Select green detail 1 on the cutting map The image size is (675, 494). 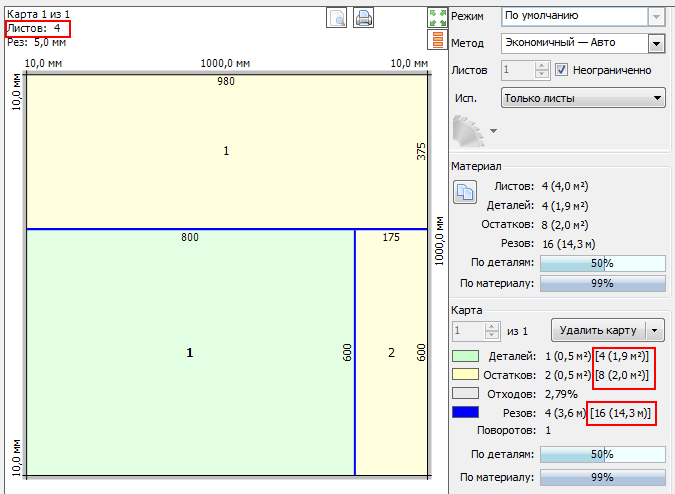click(x=189, y=353)
